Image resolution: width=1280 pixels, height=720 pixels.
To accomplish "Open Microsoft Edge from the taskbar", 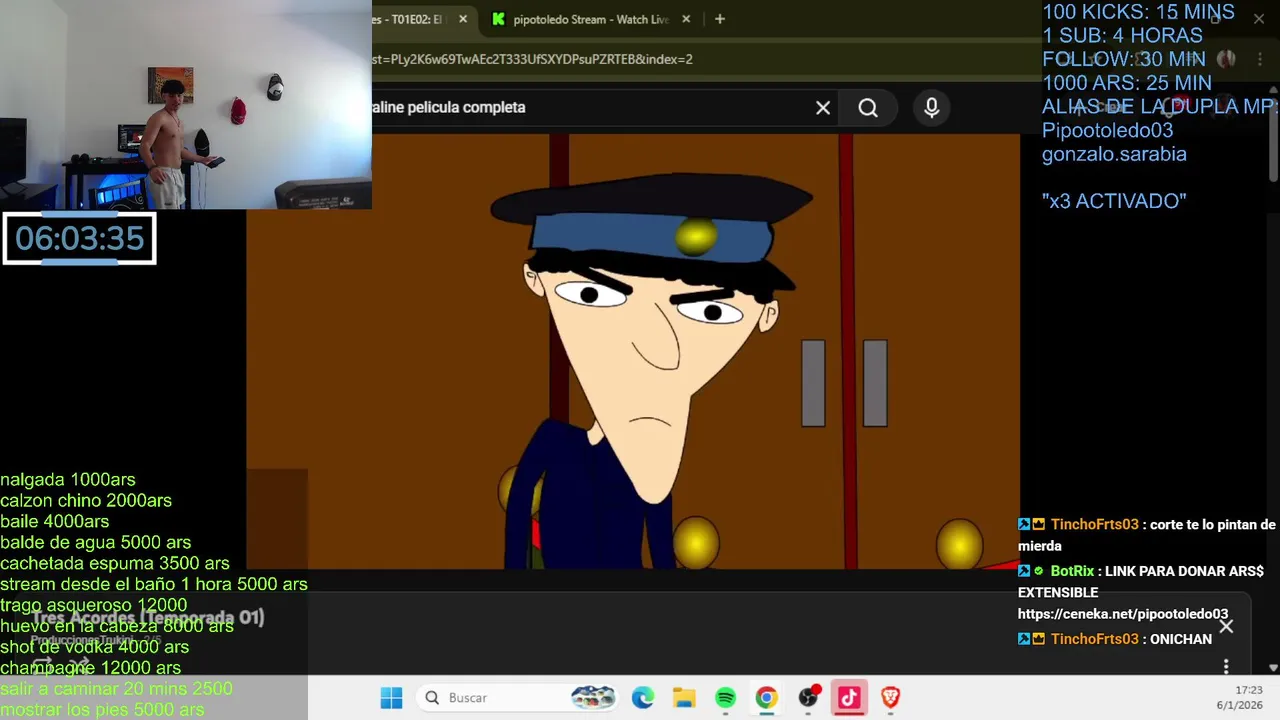I will click(x=643, y=698).
